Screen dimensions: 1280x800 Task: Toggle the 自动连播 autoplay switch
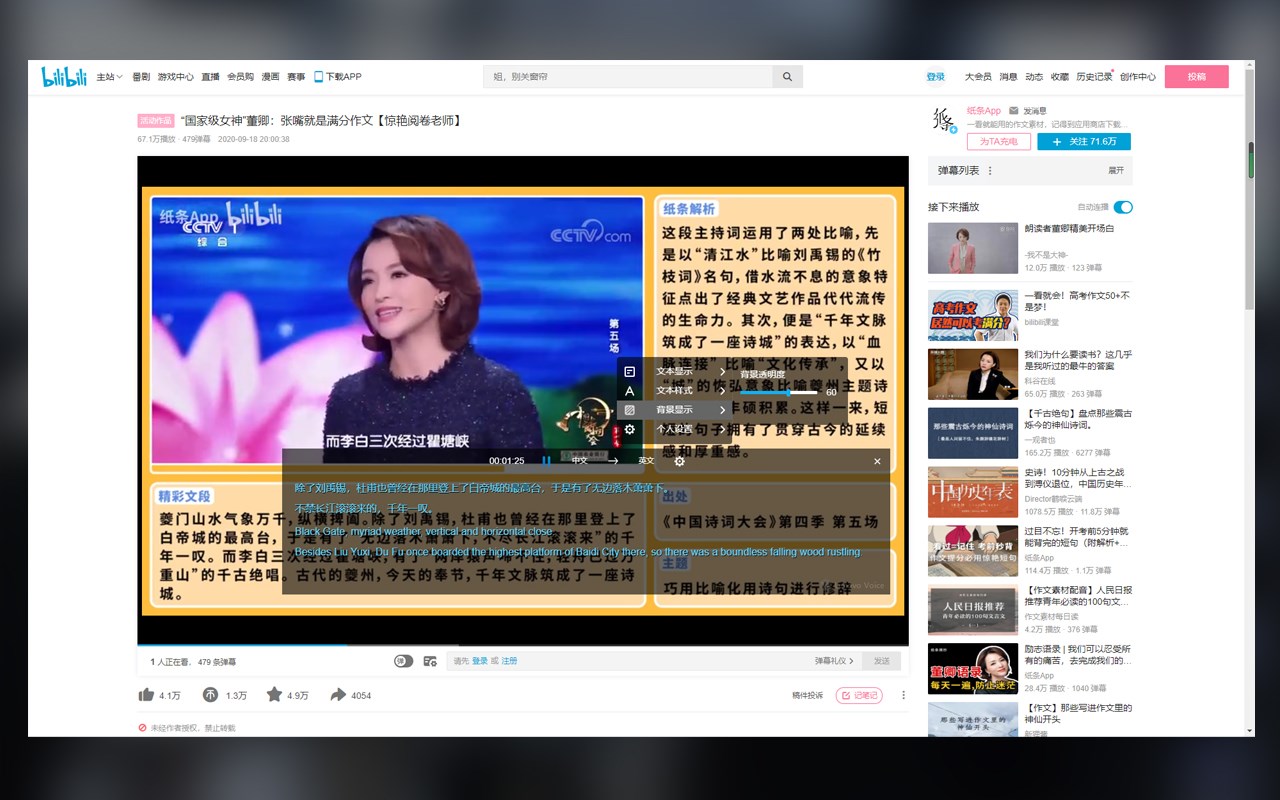[1123, 207]
